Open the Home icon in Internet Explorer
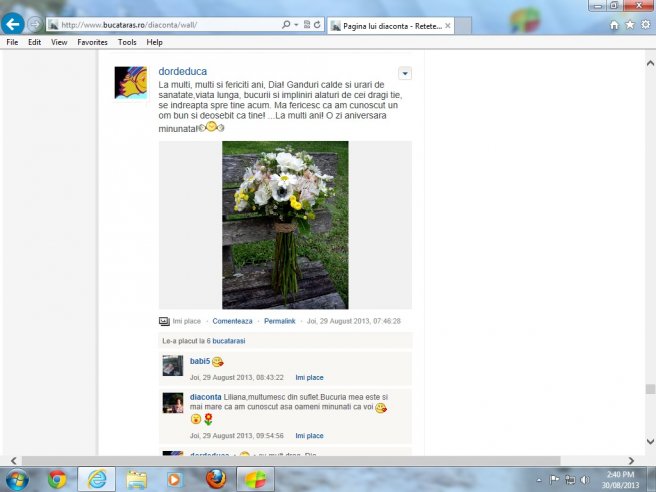 [614, 24]
